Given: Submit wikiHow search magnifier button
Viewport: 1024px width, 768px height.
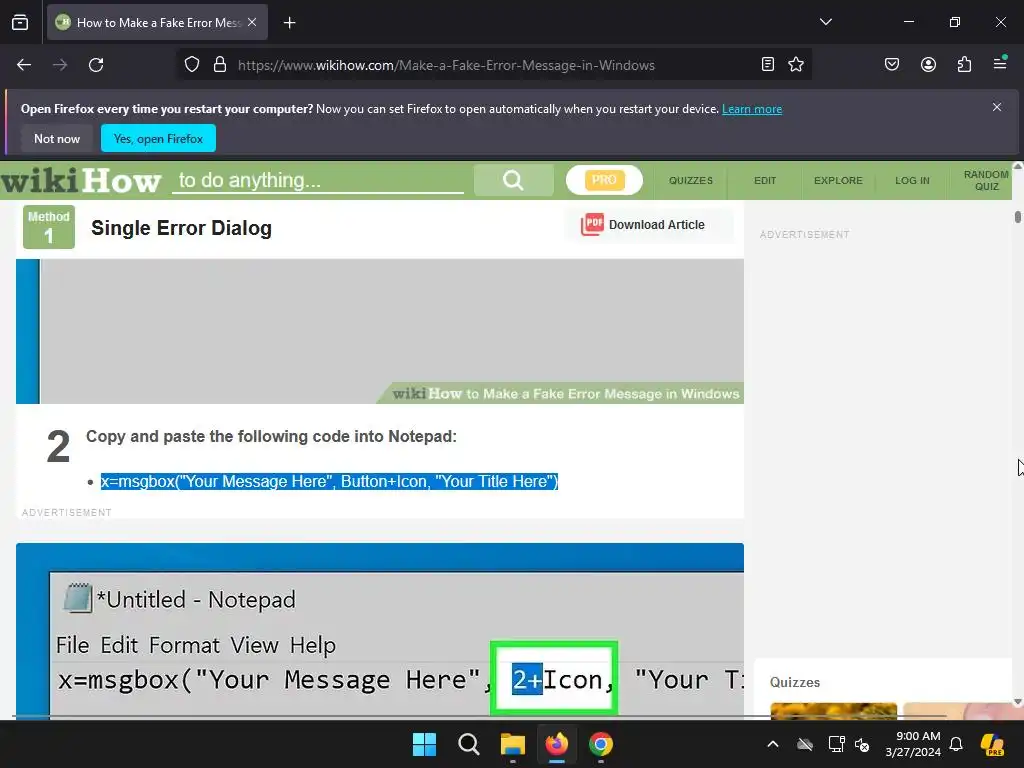Looking at the screenshot, I should tap(513, 180).
